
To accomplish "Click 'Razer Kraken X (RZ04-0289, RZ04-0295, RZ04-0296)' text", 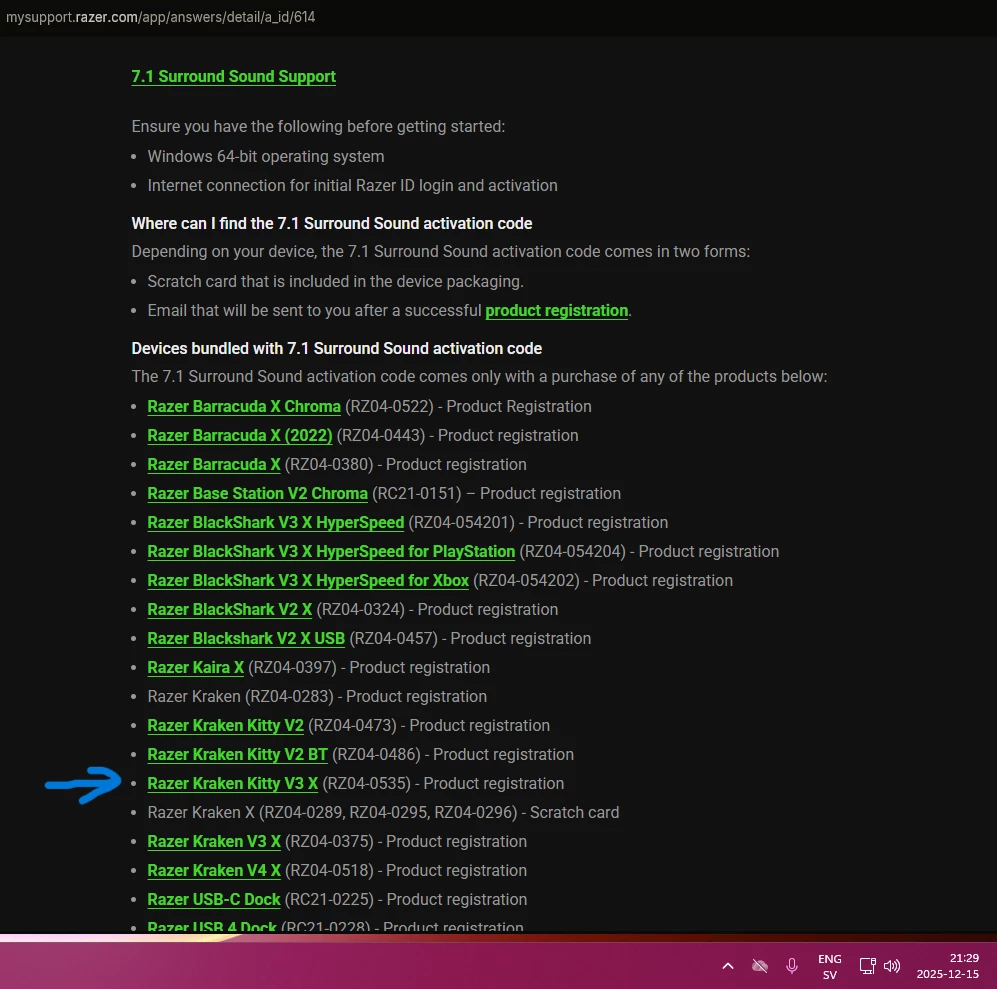I will click(333, 813).
